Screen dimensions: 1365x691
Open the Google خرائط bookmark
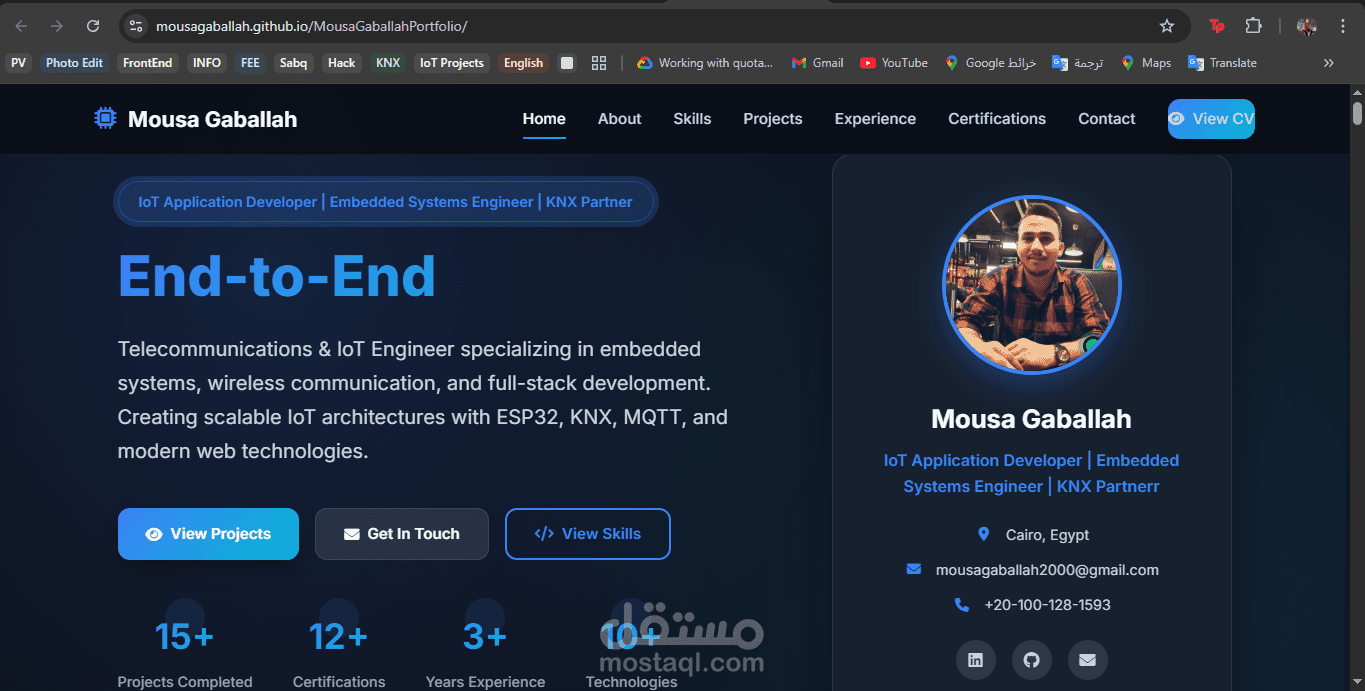(990, 63)
